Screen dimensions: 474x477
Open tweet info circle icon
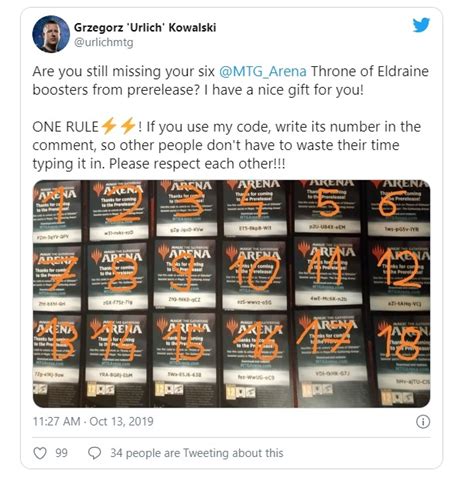point(423,422)
